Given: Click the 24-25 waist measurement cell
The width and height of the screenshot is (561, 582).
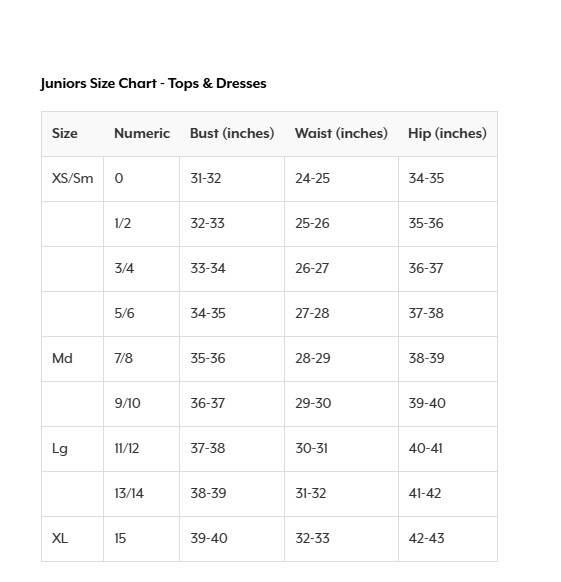Looking at the screenshot, I should point(342,179).
